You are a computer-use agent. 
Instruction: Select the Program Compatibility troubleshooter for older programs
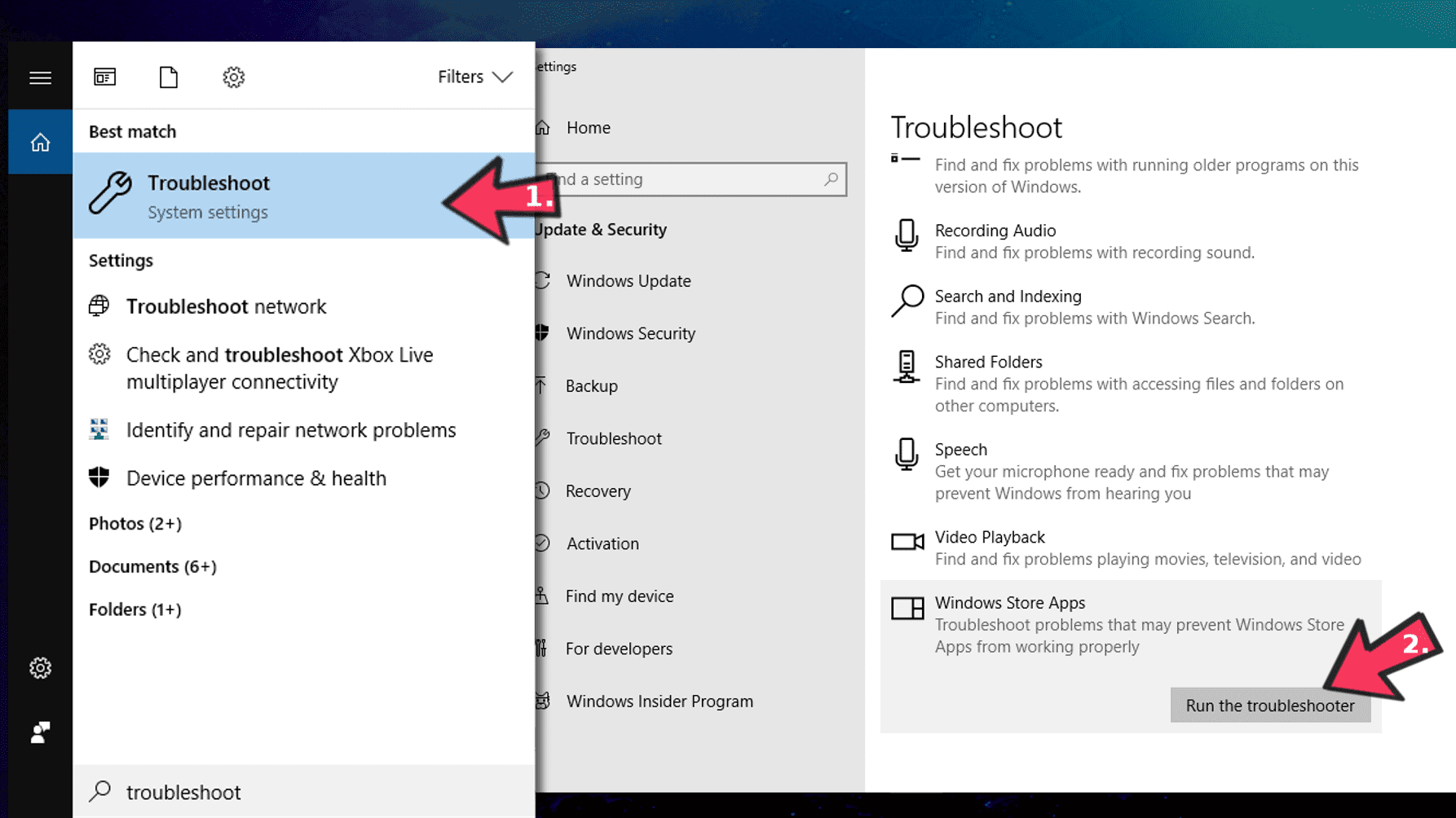pyautogui.click(x=1131, y=175)
